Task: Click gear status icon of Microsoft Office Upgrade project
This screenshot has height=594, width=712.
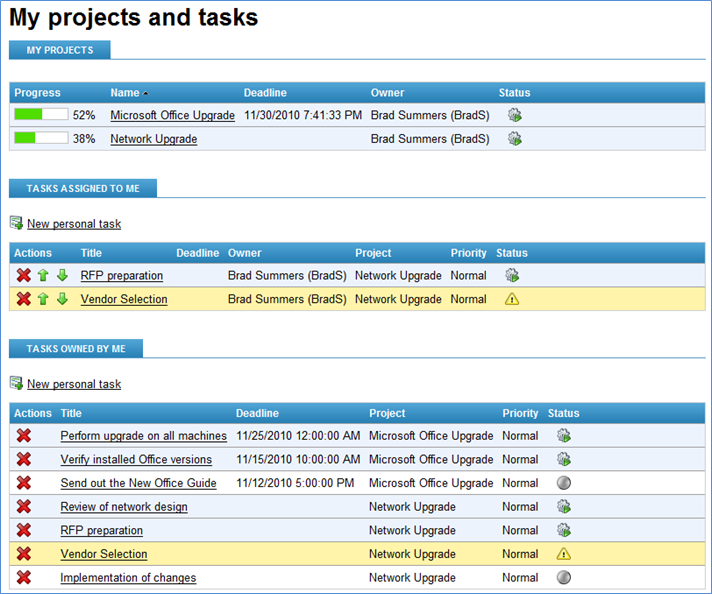Action: tap(514, 115)
